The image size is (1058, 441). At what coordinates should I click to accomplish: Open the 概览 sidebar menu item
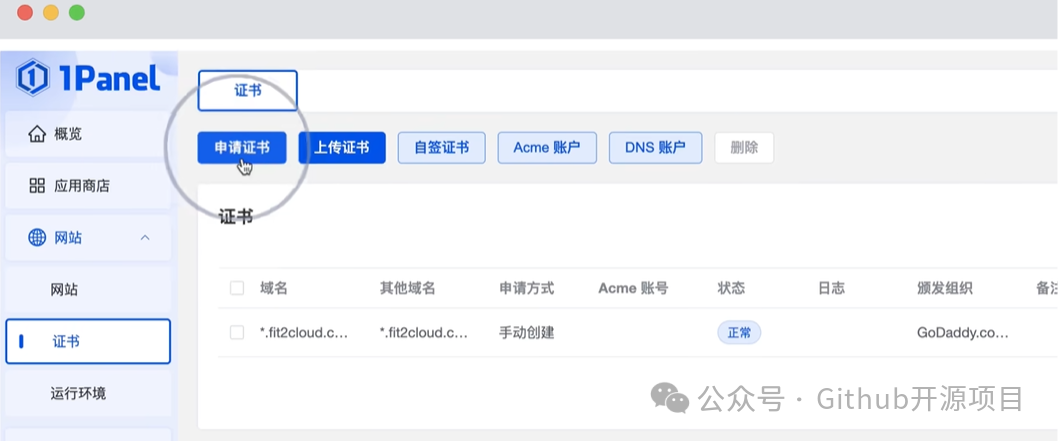(x=88, y=134)
